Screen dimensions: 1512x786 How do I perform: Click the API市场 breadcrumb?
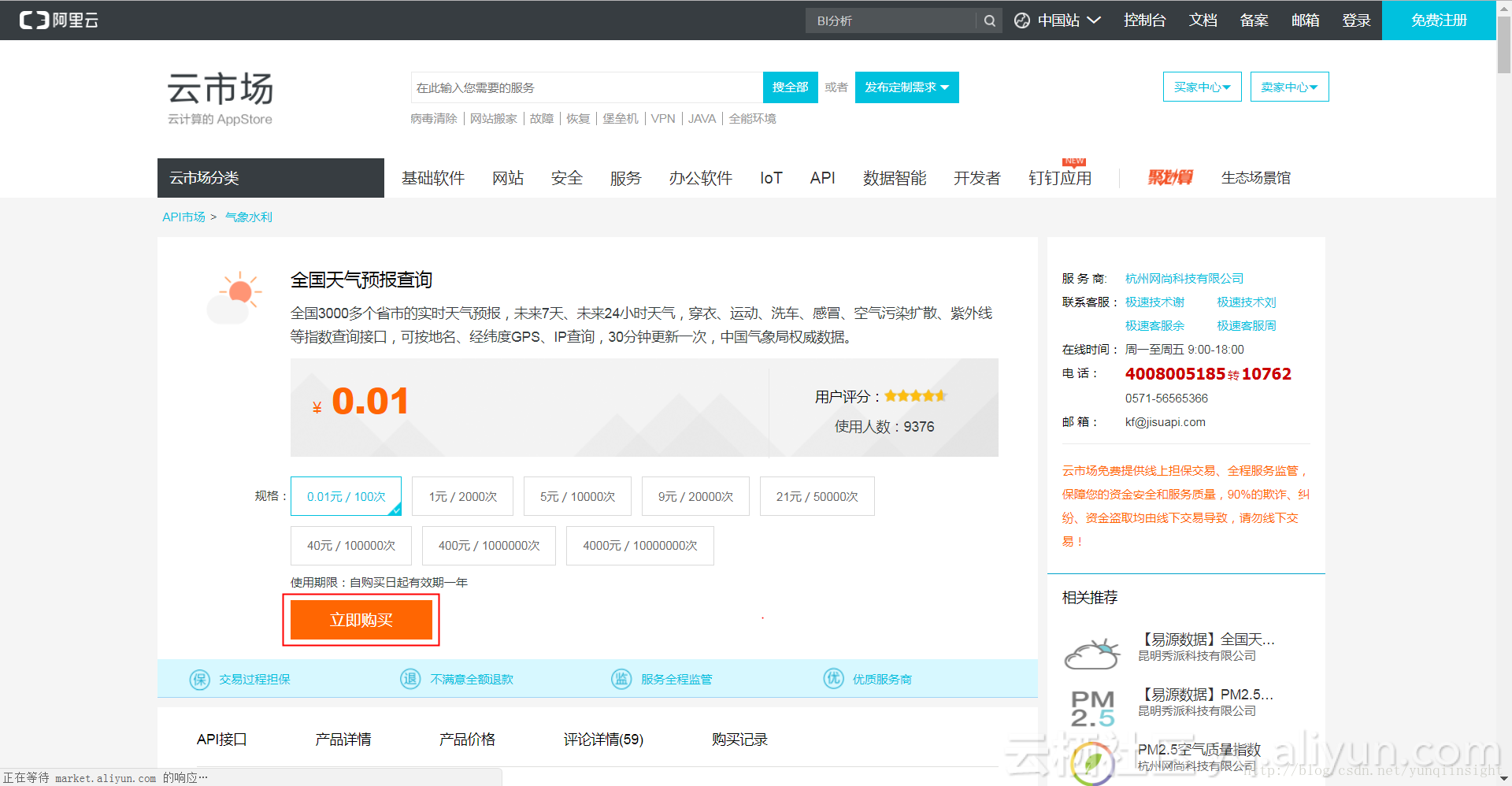(x=183, y=217)
